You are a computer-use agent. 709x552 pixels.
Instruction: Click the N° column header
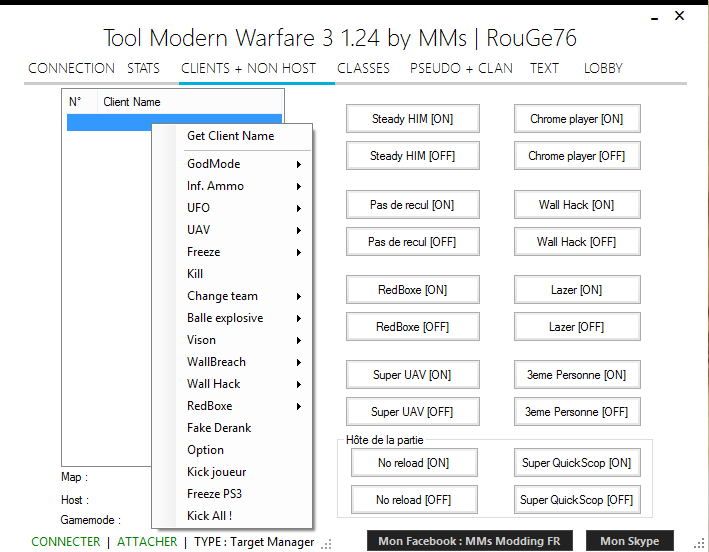coord(80,102)
